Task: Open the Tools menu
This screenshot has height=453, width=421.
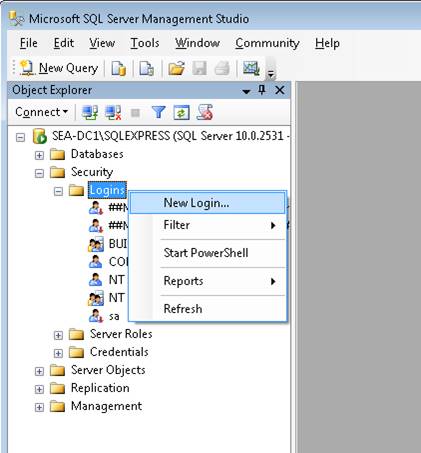Action: 145,43
